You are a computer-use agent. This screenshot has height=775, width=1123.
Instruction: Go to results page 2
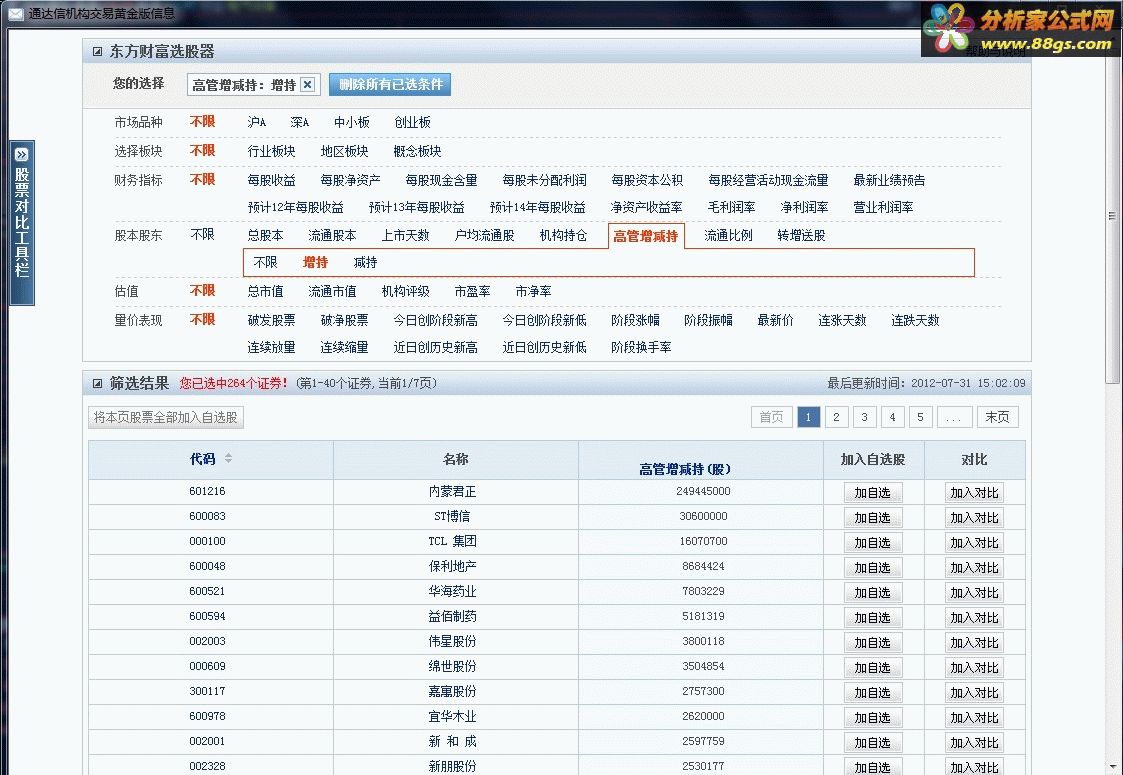(837, 417)
